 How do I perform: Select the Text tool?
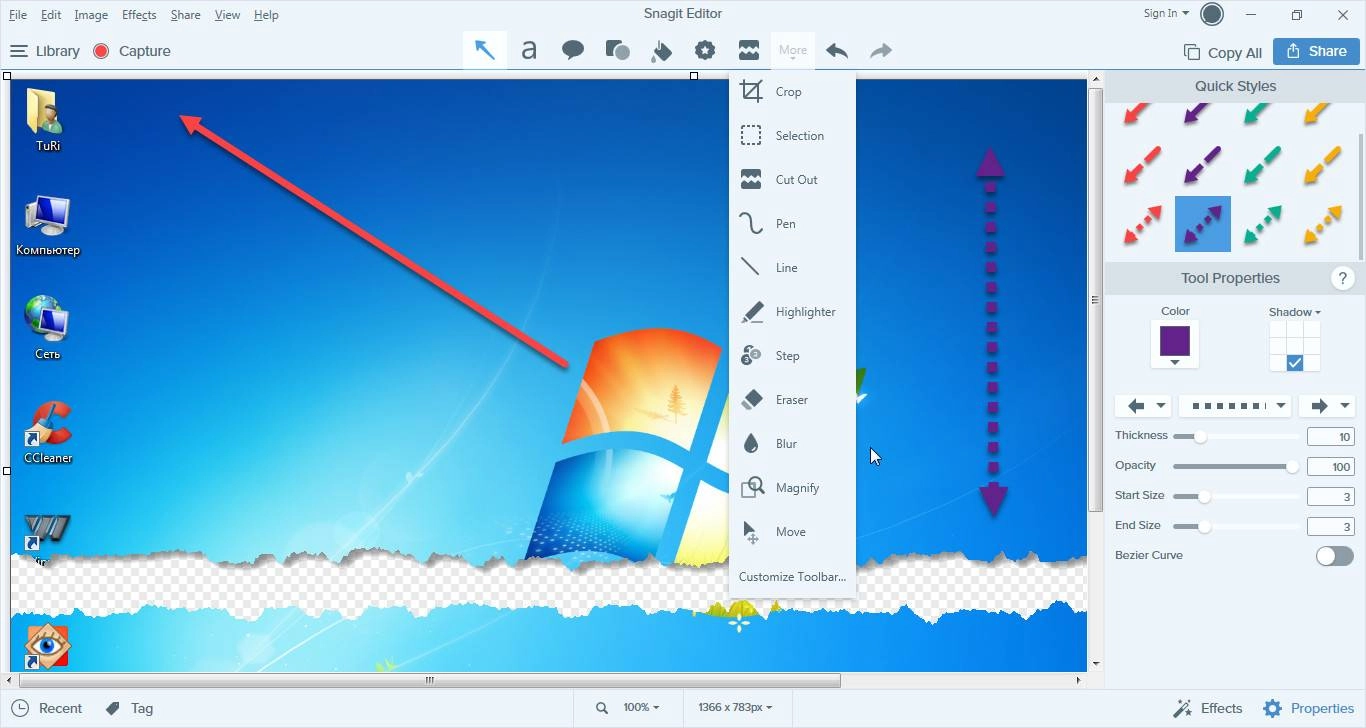coord(529,50)
